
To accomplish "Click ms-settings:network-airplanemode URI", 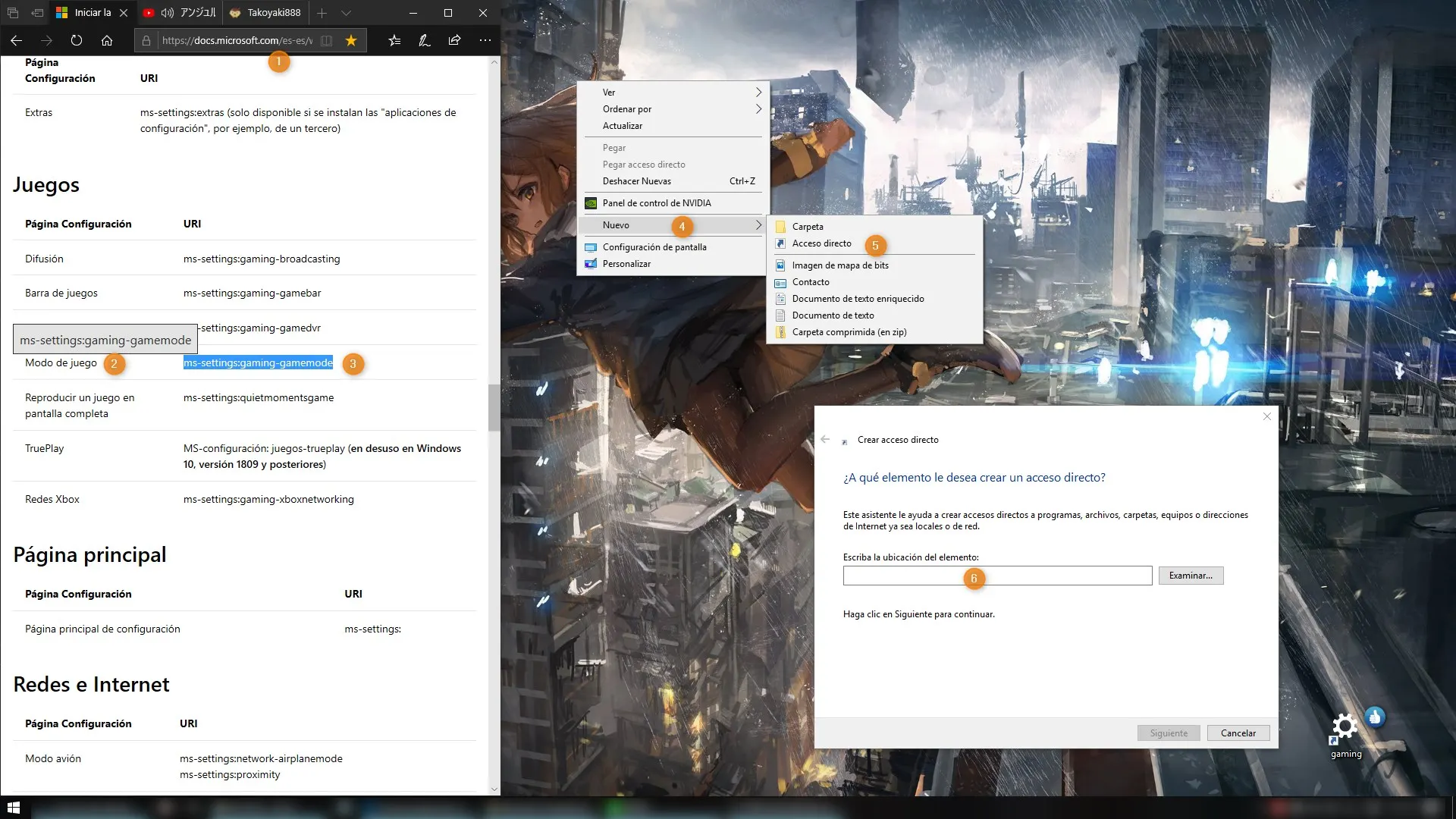I will [x=261, y=759].
